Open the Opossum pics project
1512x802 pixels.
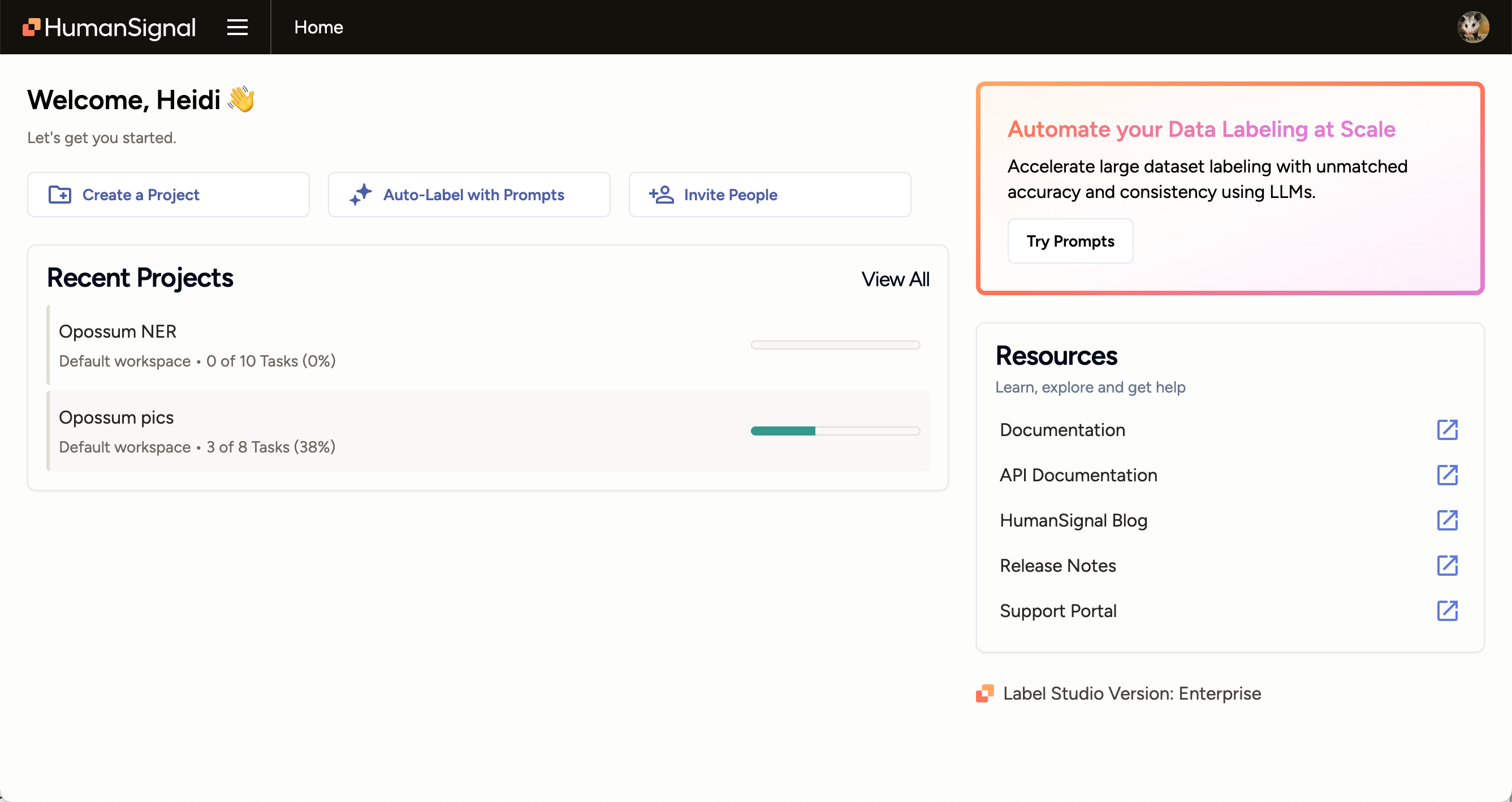116,417
